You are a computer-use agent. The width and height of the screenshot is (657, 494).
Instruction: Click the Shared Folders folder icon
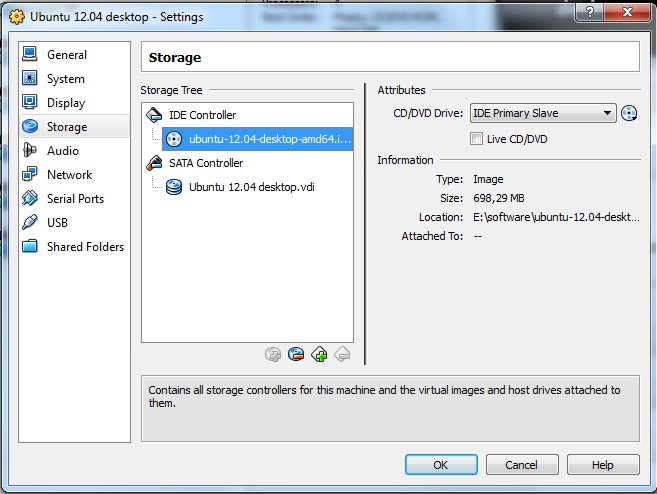click(30, 246)
